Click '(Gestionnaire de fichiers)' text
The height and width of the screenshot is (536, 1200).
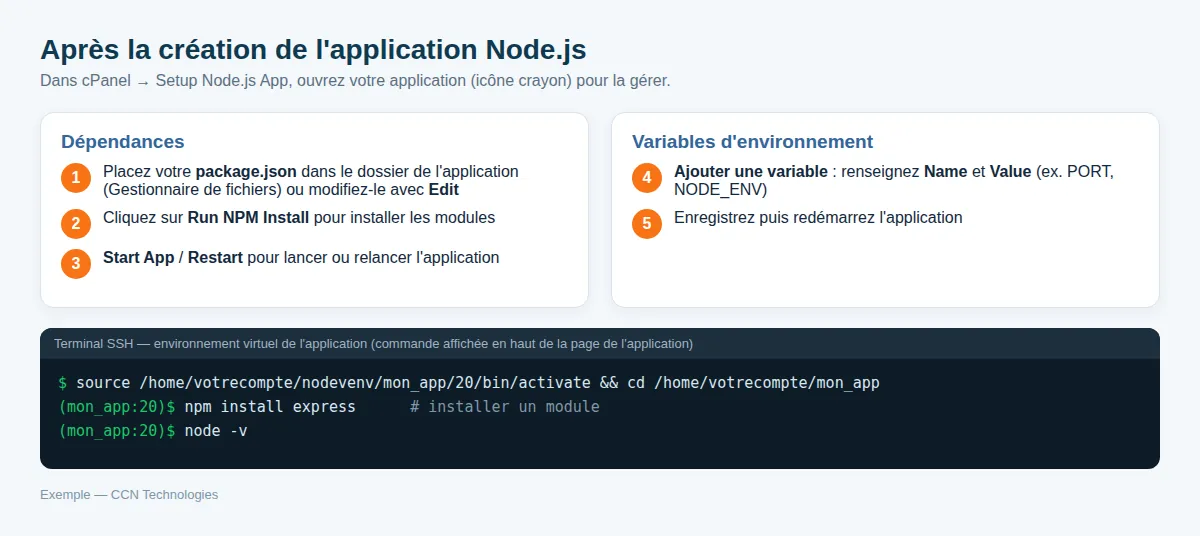(191, 189)
